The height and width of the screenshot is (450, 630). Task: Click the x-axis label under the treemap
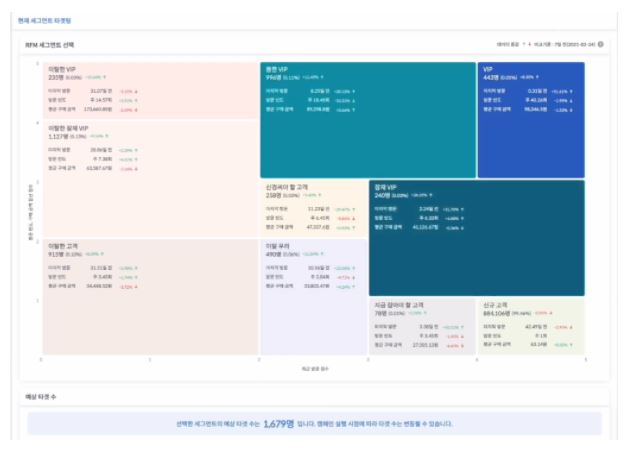pyautogui.click(x=315, y=368)
